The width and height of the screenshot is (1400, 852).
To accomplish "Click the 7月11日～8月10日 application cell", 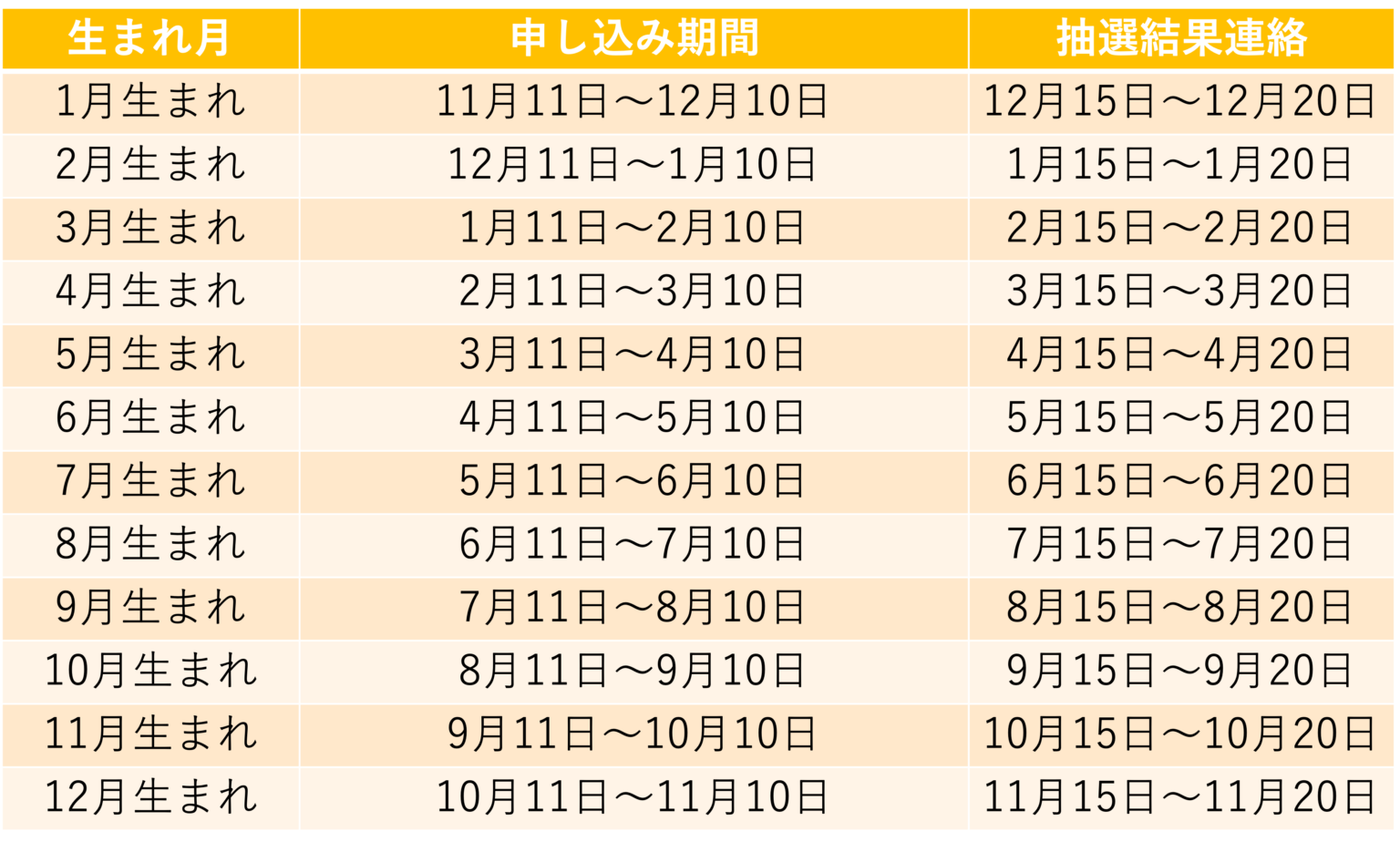I will [633, 608].
